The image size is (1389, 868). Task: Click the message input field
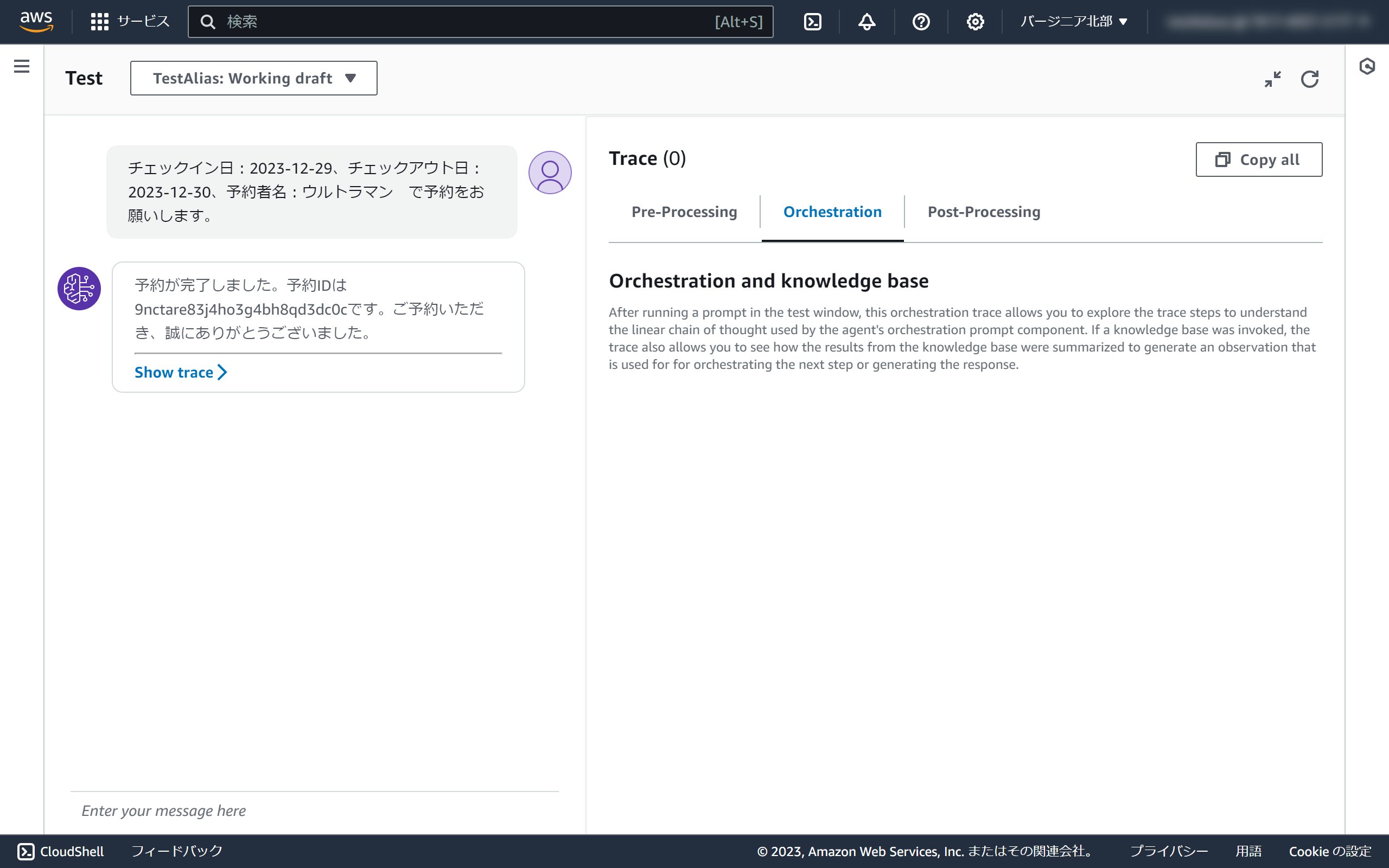point(315,810)
